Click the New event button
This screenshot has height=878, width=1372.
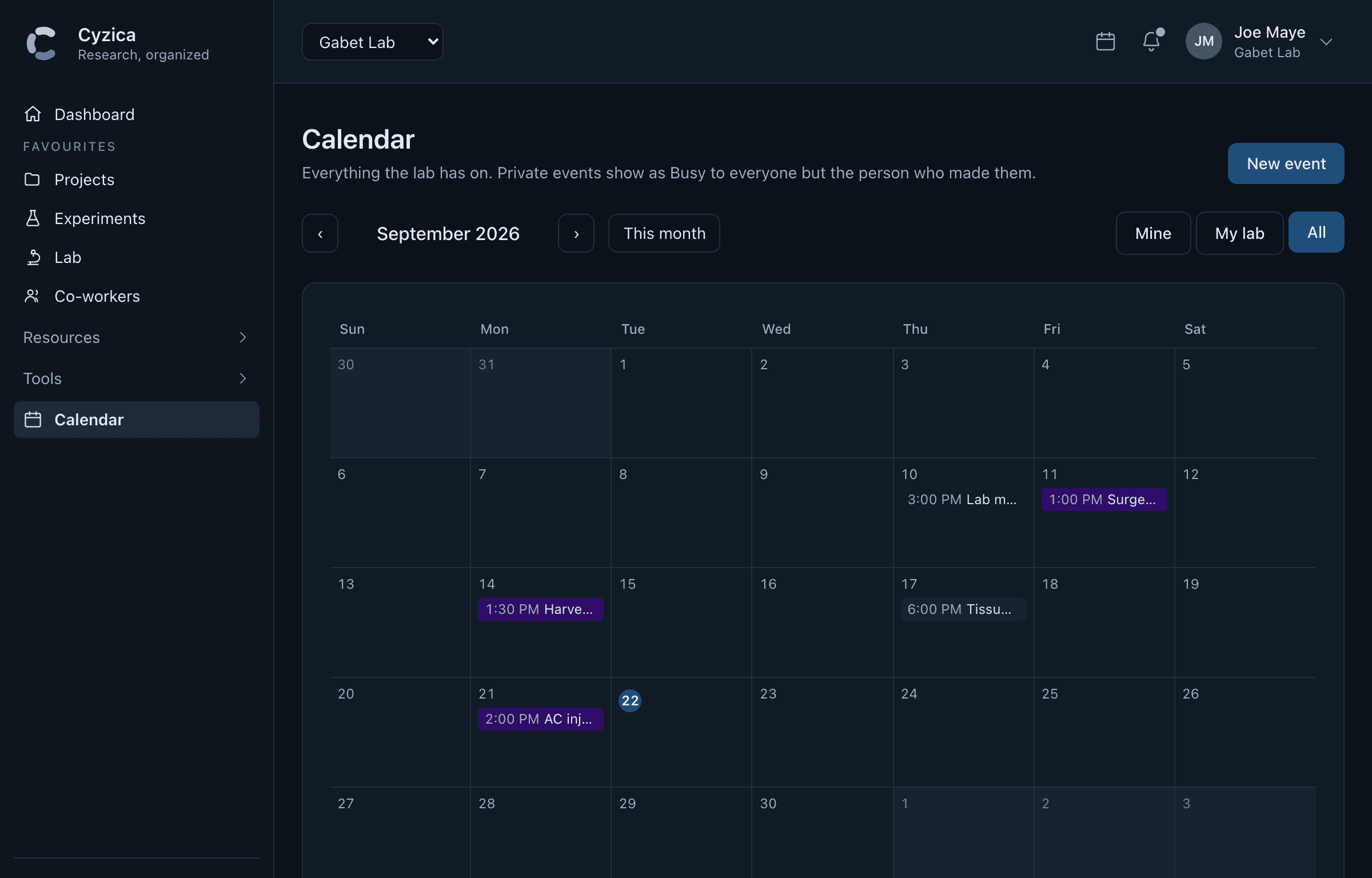point(1286,163)
